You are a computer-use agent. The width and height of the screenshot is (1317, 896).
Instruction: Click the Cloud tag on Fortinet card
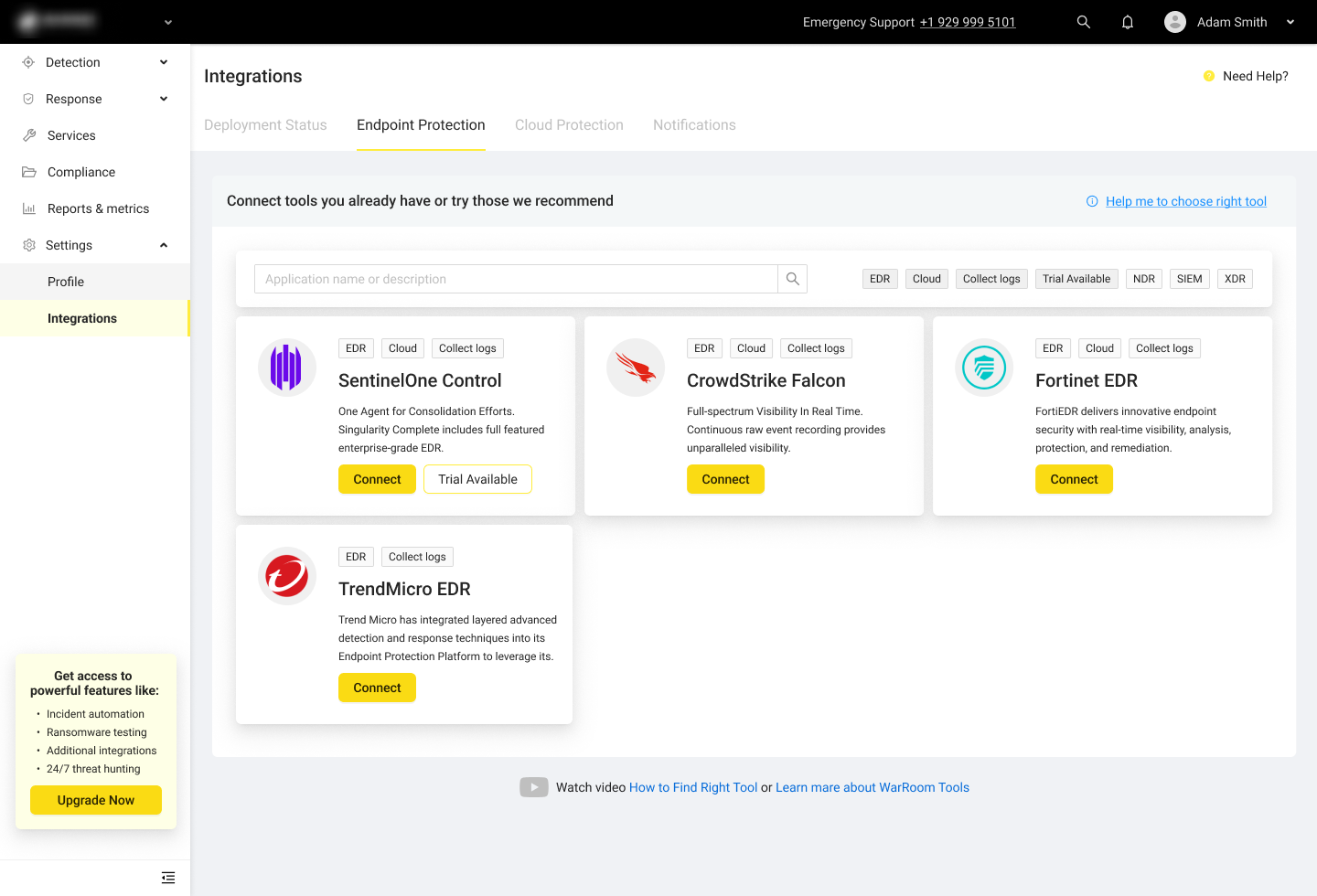pyautogui.click(x=1099, y=348)
